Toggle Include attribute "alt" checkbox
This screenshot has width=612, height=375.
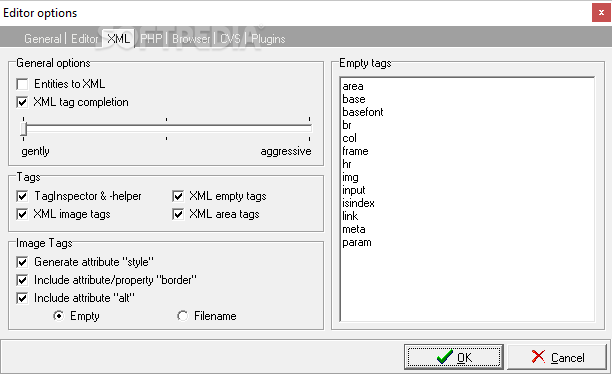tap(22, 298)
